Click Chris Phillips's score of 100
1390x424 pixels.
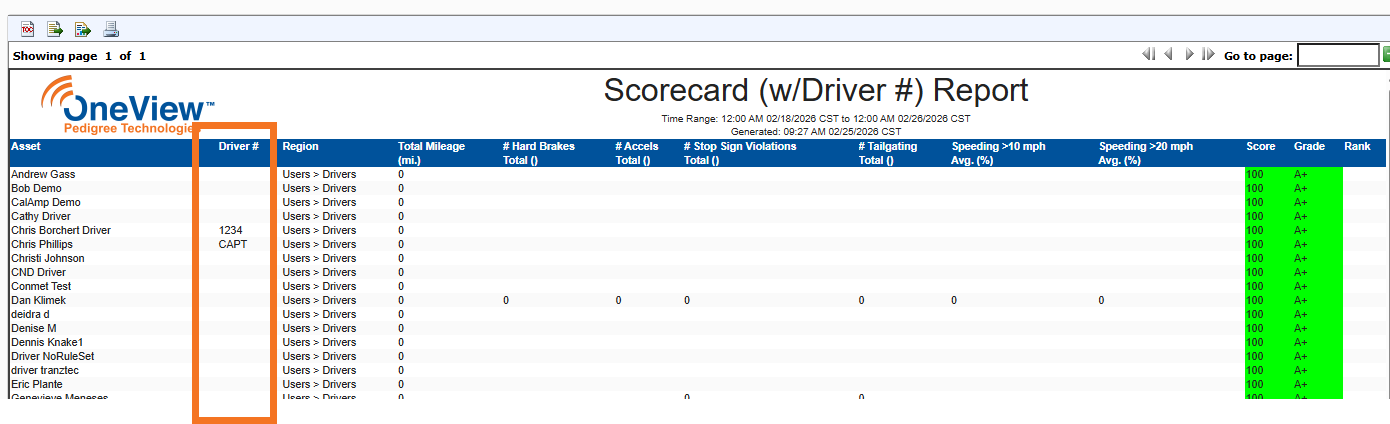(1255, 244)
